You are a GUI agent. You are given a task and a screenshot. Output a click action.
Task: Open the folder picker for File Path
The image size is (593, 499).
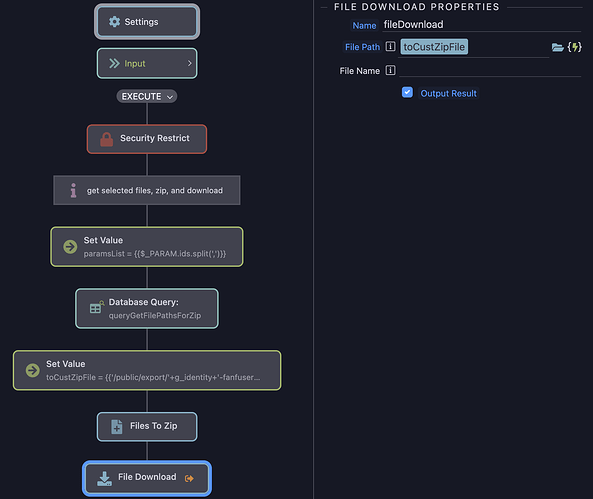click(557, 47)
